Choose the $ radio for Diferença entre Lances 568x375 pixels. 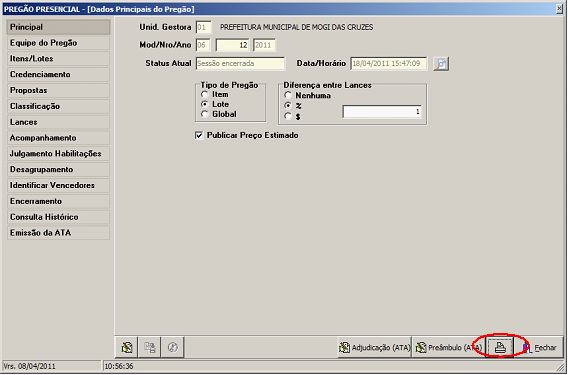coord(288,117)
